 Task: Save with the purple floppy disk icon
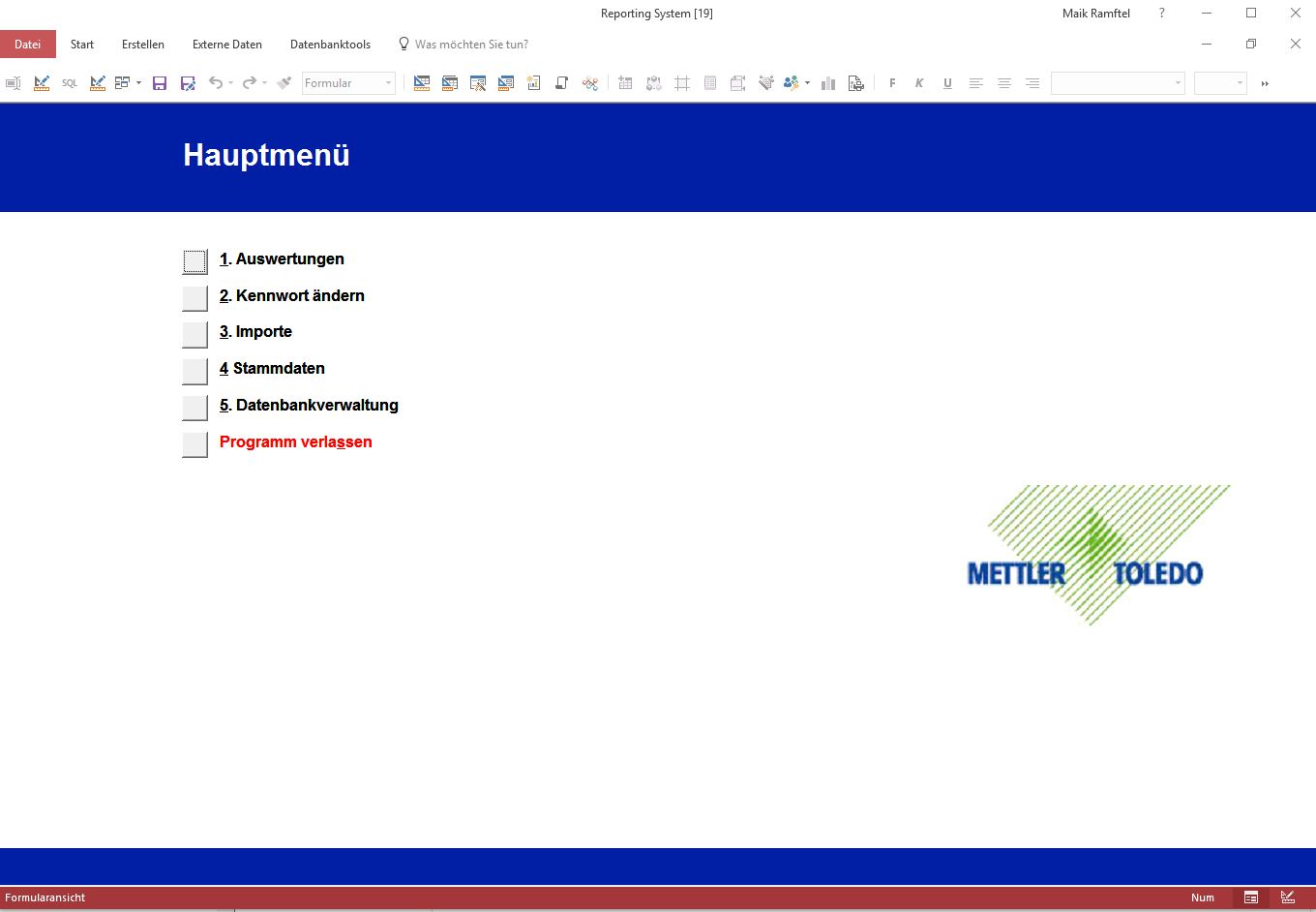pos(160,83)
